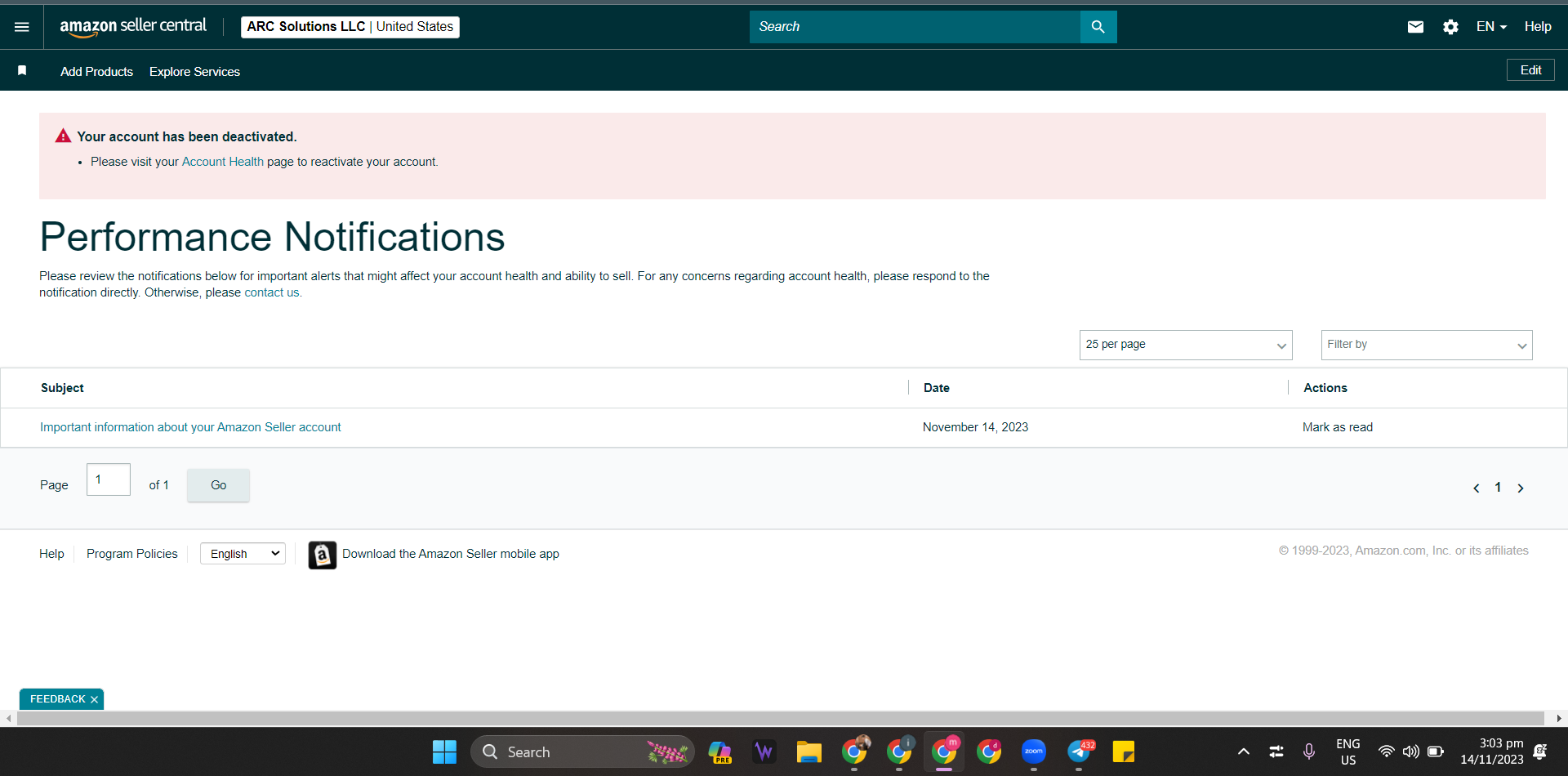The height and width of the screenshot is (776, 1568).
Task: Switch ARC Solutions LLC account selector
Action: pyautogui.click(x=350, y=27)
